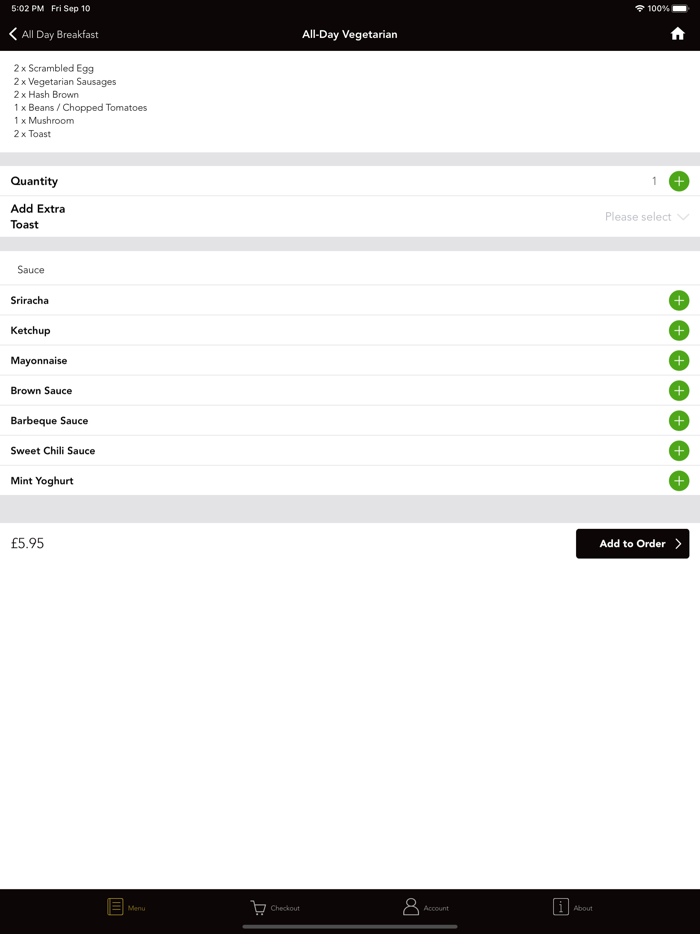
Task: Switch to the Menu tab
Action: click(x=126, y=907)
